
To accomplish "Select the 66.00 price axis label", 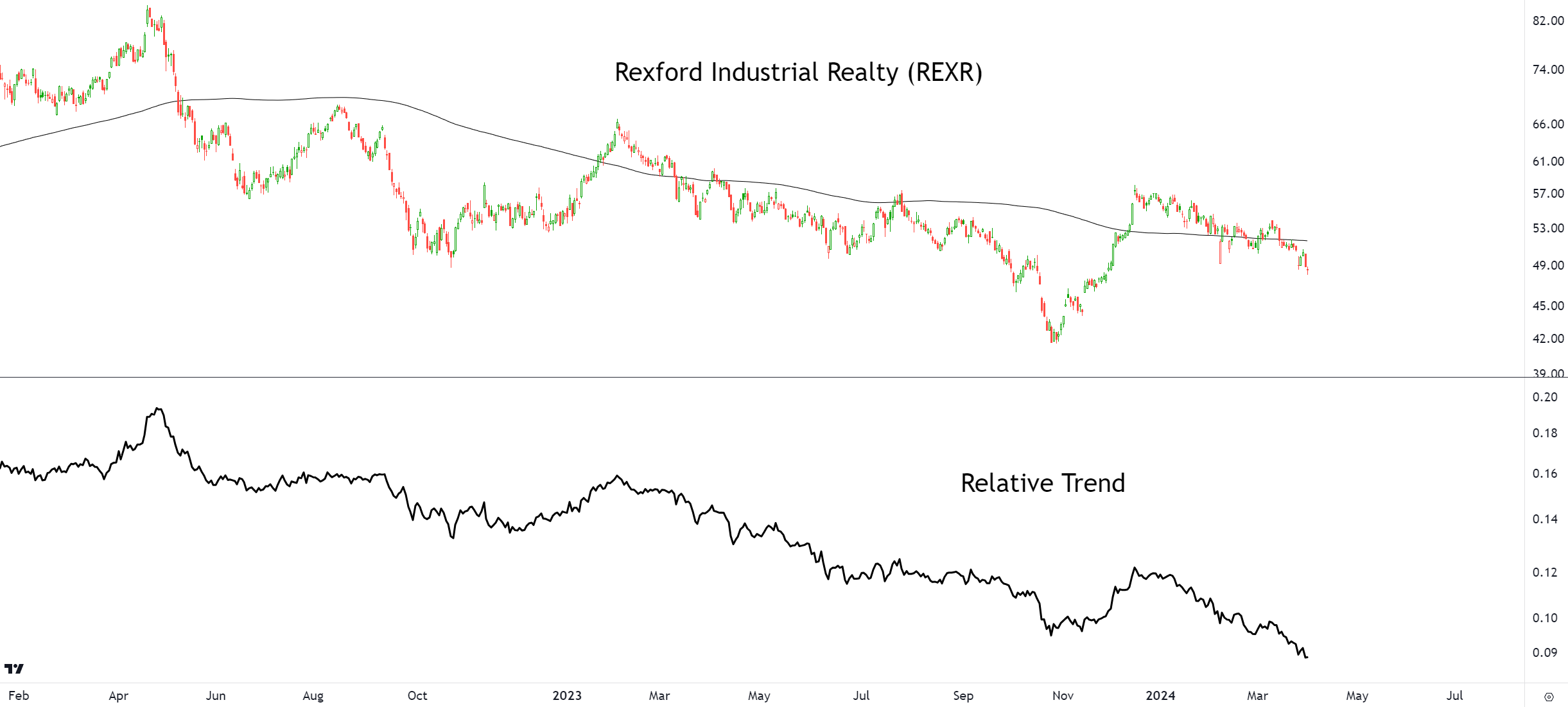I will 1548,124.
